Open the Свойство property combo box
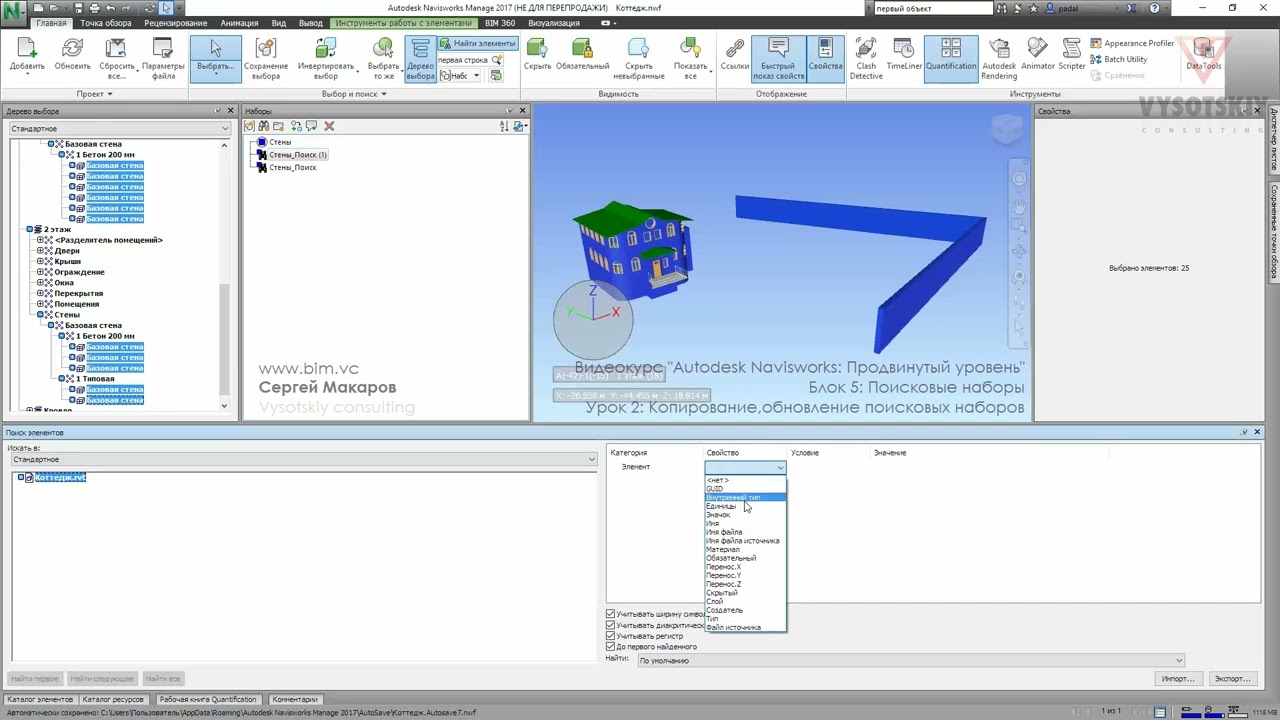Viewport: 1280px width, 720px height. pyautogui.click(x=745, y=467)
